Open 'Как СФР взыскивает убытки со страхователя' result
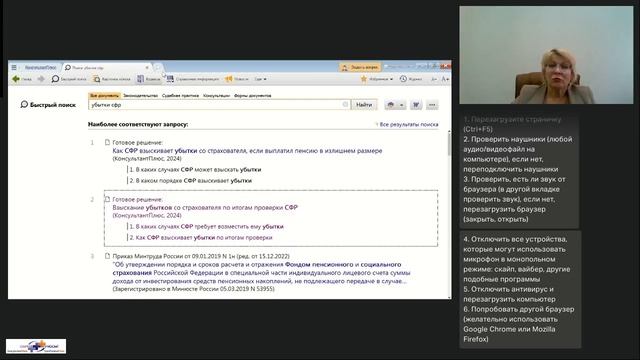 pyautogui.click(x=247, y=151)
